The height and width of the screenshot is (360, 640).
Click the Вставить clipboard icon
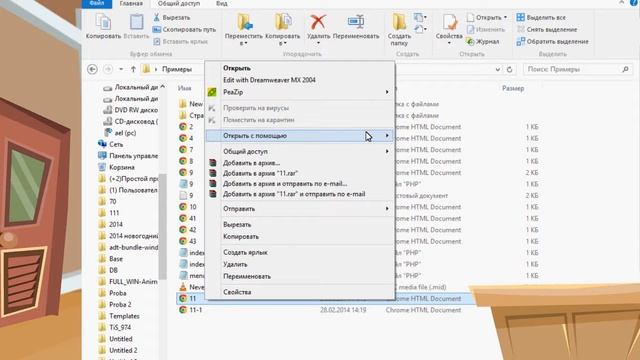point(136,26)
